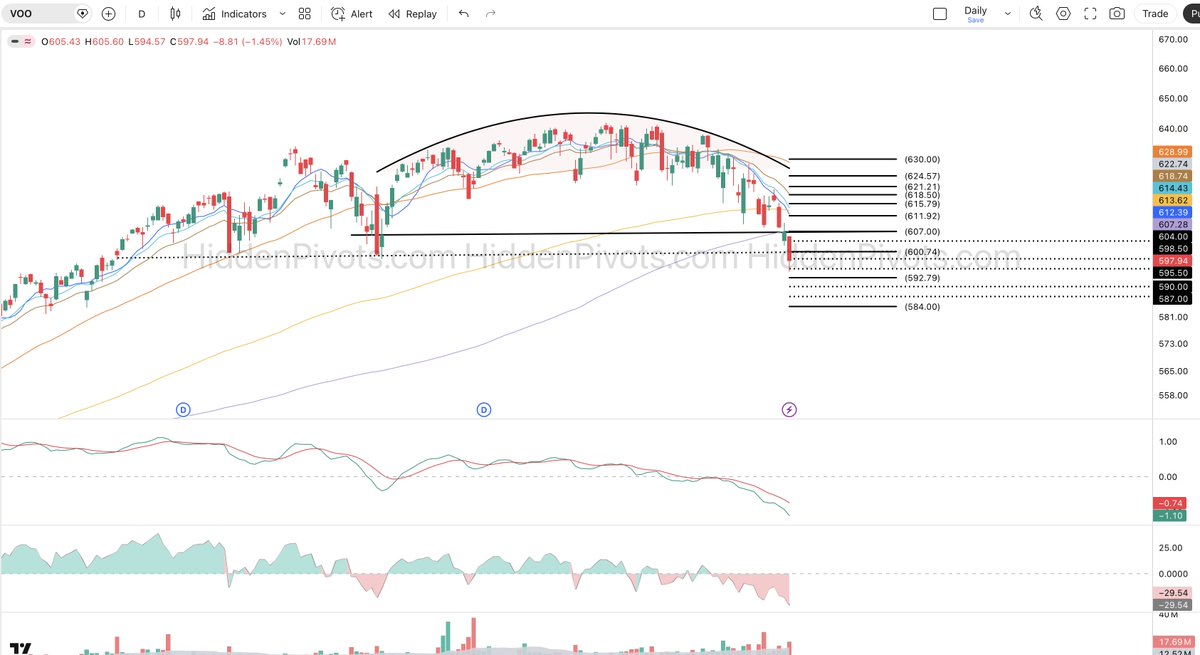Click the second dividend D marker
This screenshot has height=655, width=1200.
[x=484, y=410]
